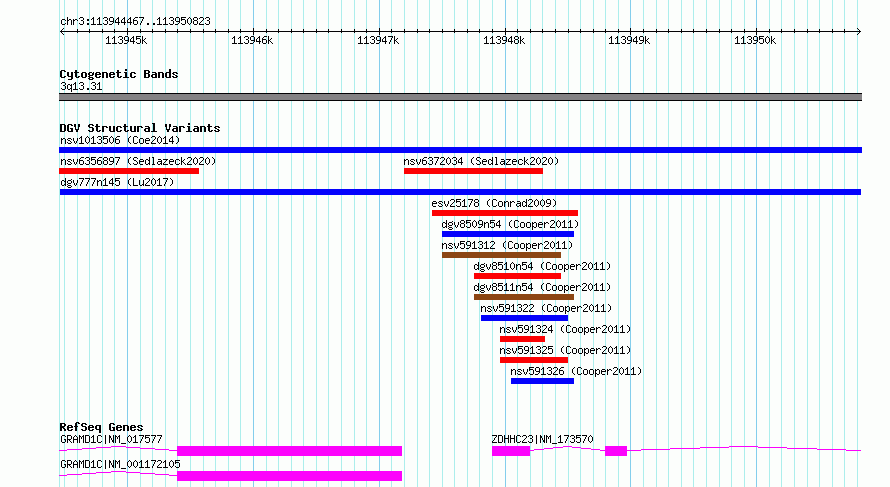Click the left arrowhead of the ruler
The height and width of the screenshot is (487, 890).
62,31
